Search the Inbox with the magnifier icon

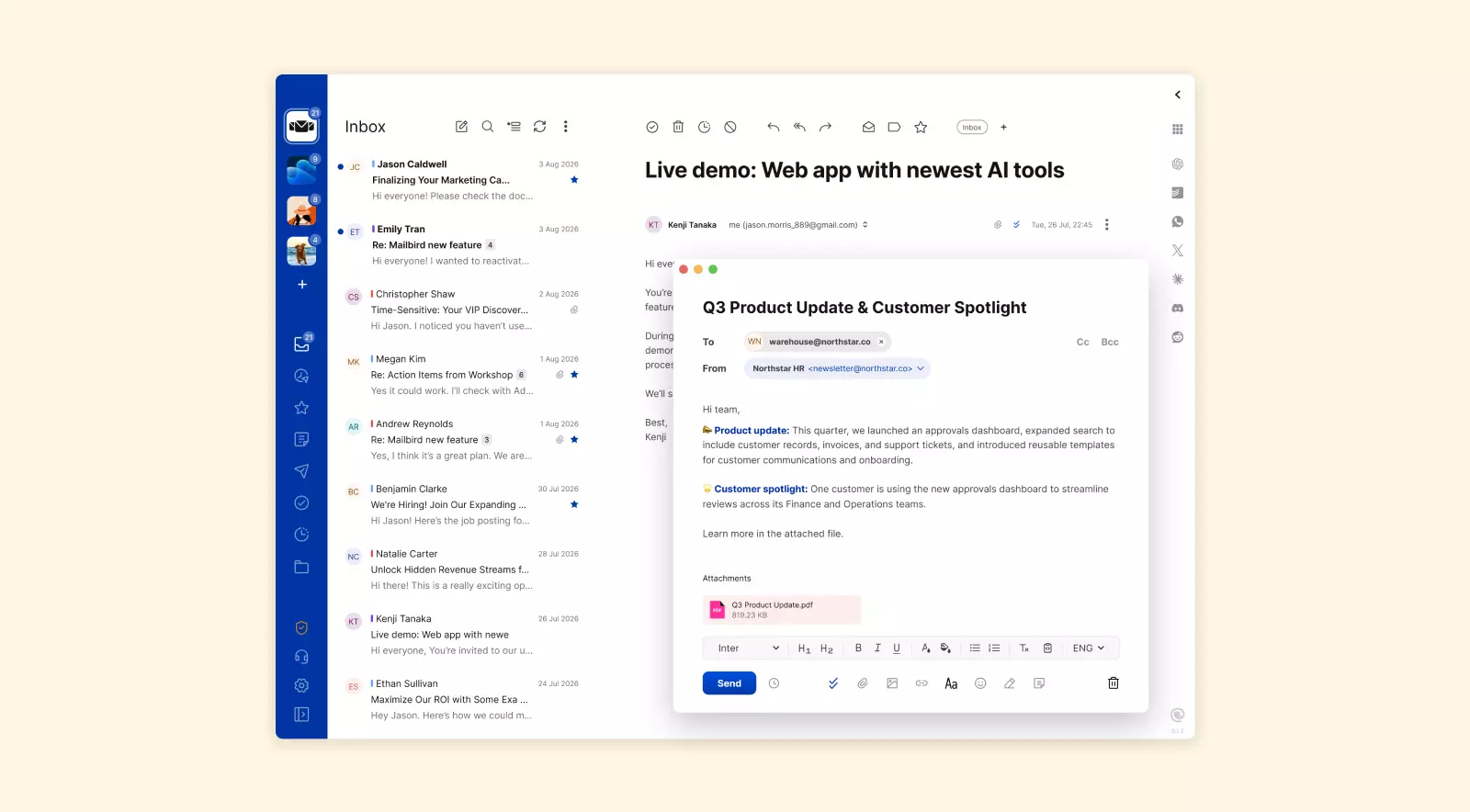[x=488, y=127]
